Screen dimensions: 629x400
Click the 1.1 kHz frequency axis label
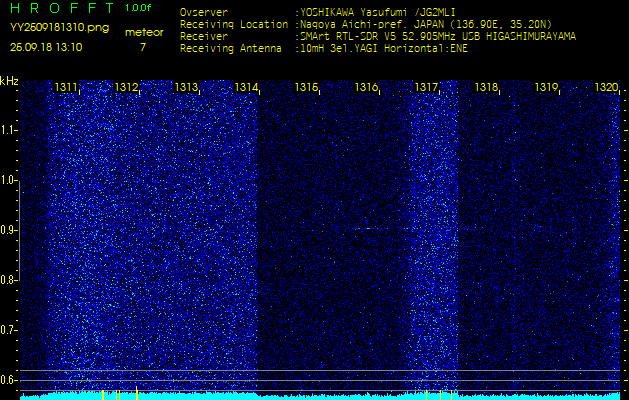[x=7, y=130]
